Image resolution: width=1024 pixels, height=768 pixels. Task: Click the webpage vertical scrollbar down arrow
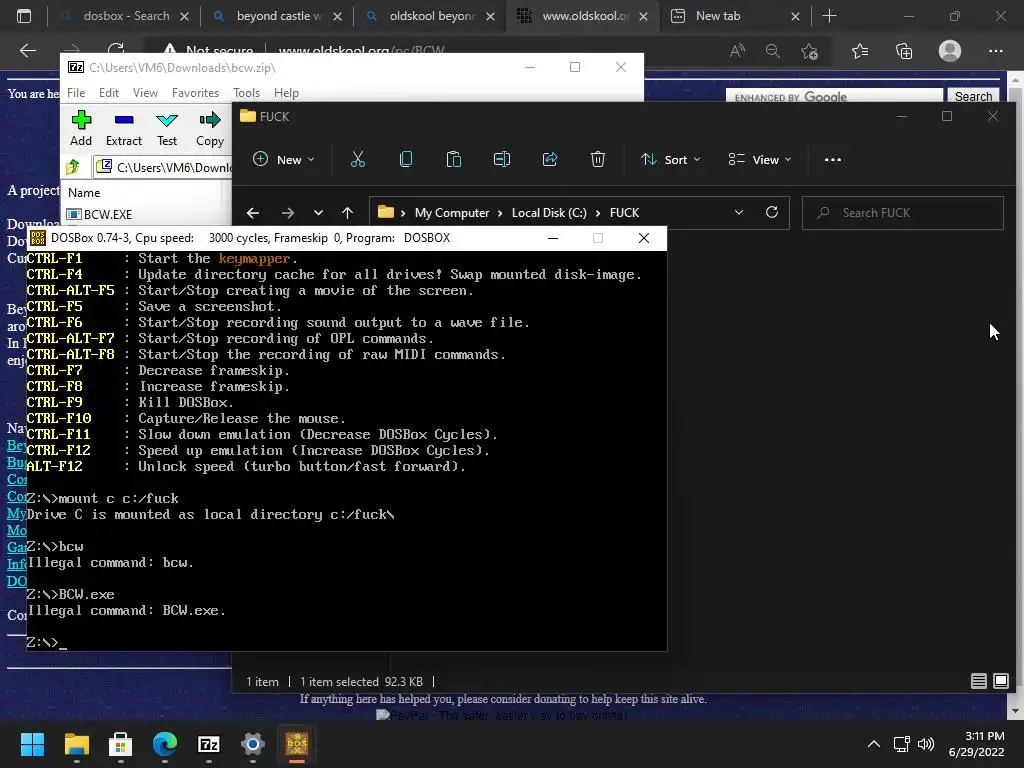1016,711
